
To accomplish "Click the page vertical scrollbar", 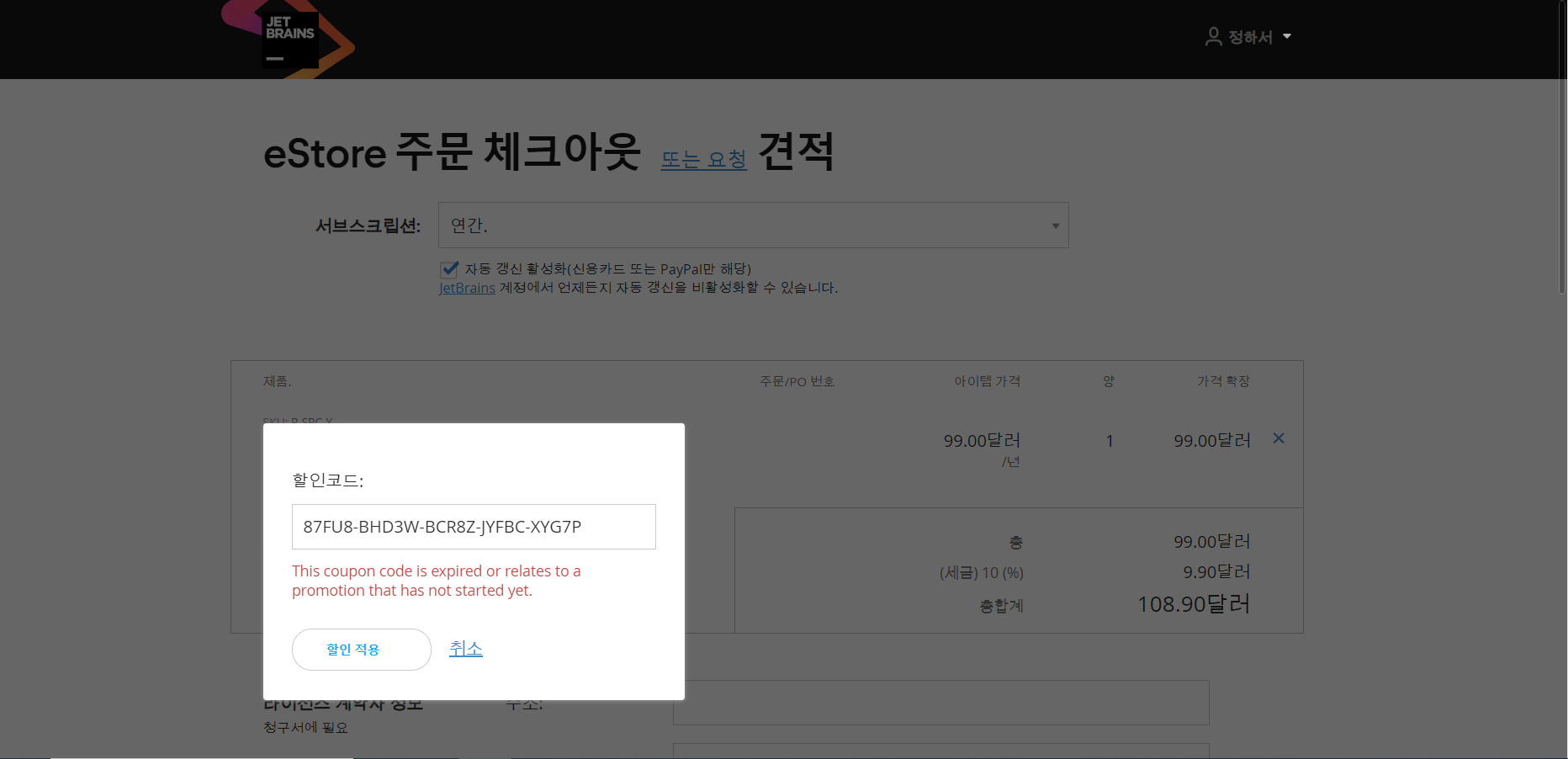I will click(1562, 146).
